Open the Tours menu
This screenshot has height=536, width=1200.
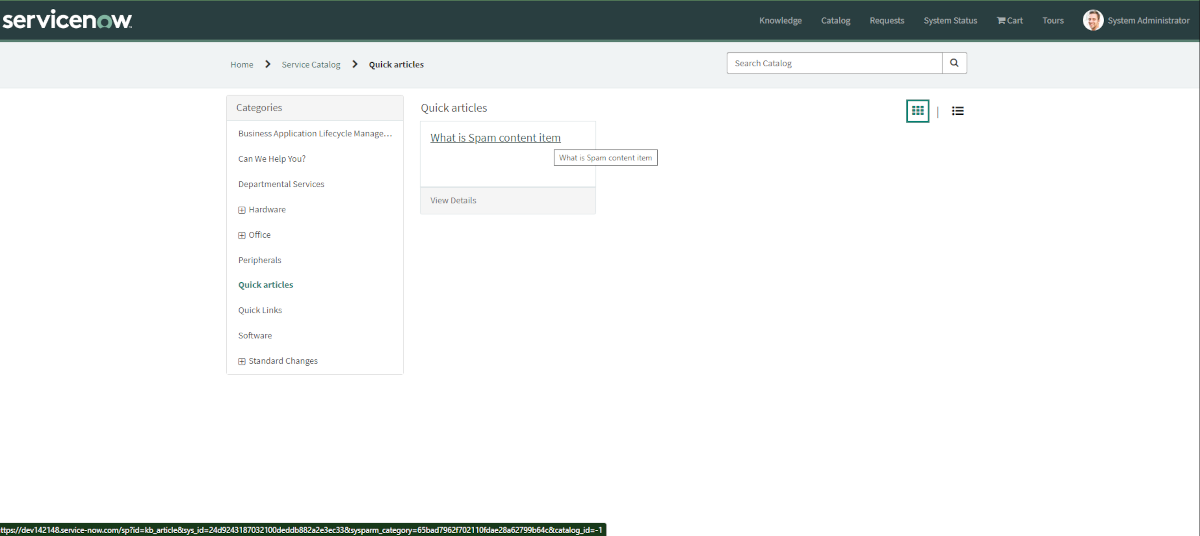pyautogui.click(x=1052, y=21)
